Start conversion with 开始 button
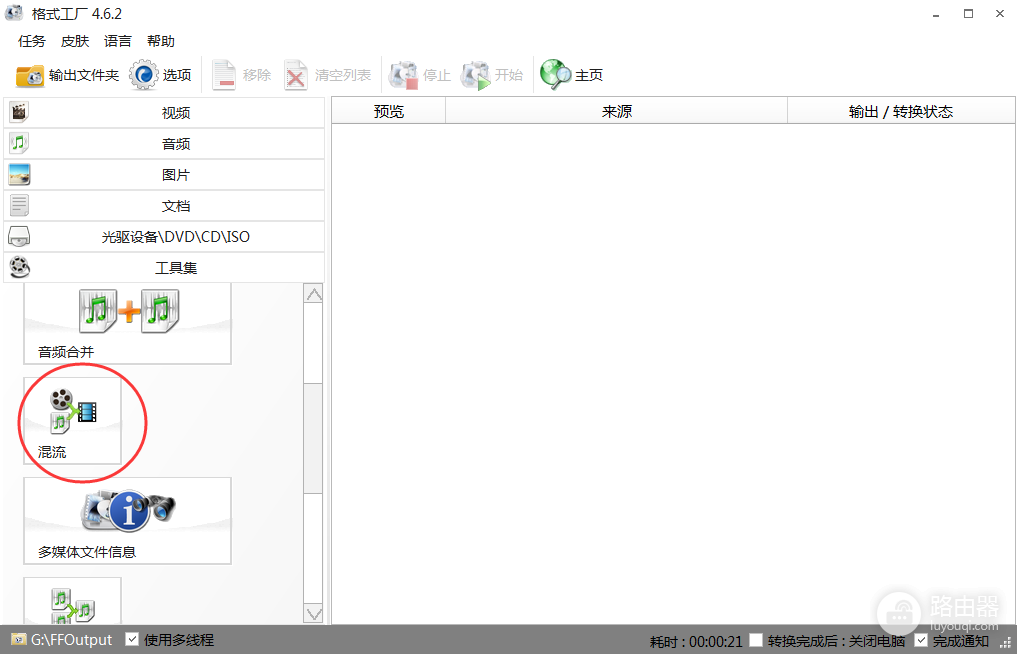Viewport: 1017px width, 654px height. tap(492, 75)
